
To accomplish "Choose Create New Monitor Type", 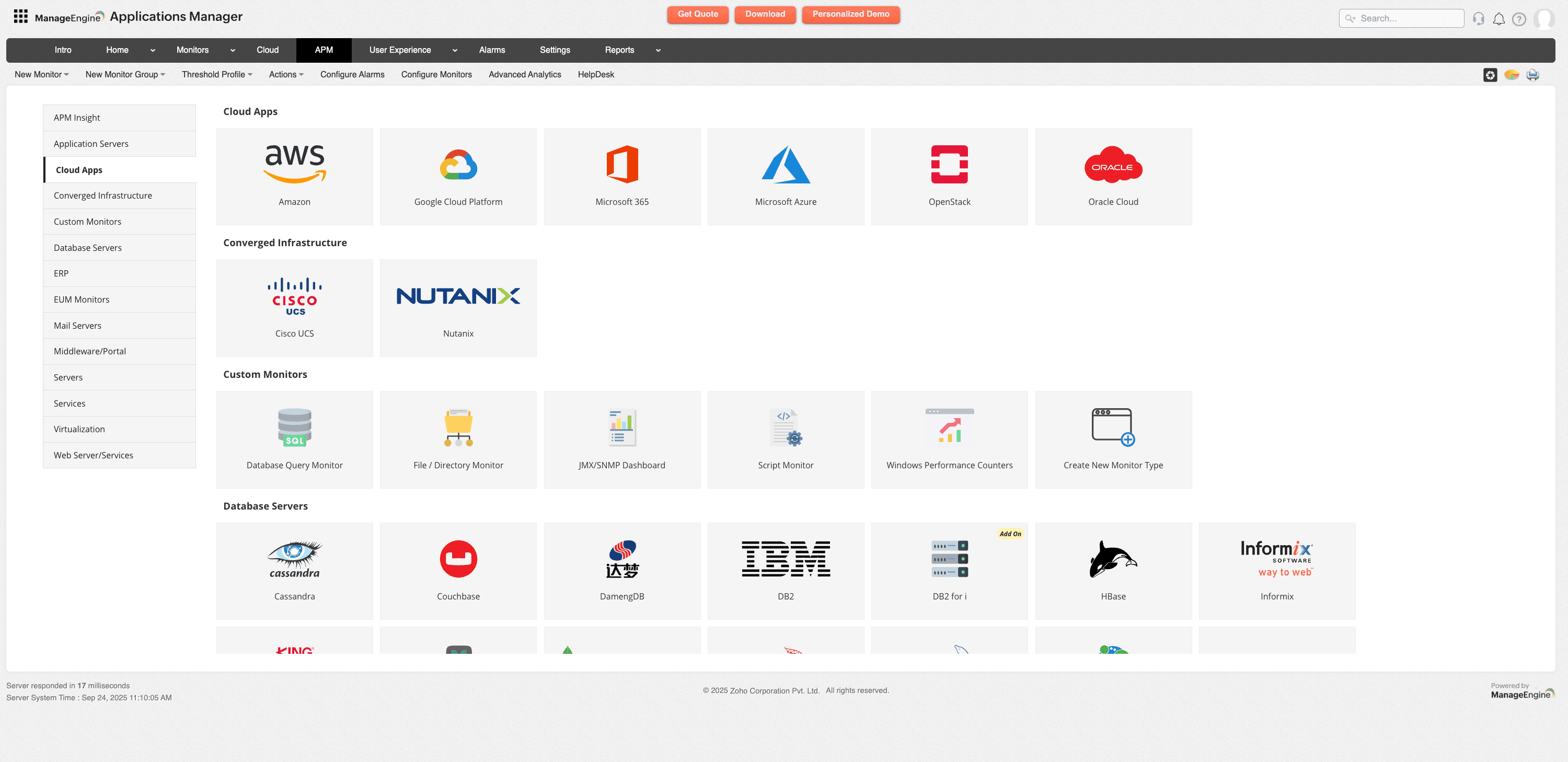I will (x=1113, y=439).
